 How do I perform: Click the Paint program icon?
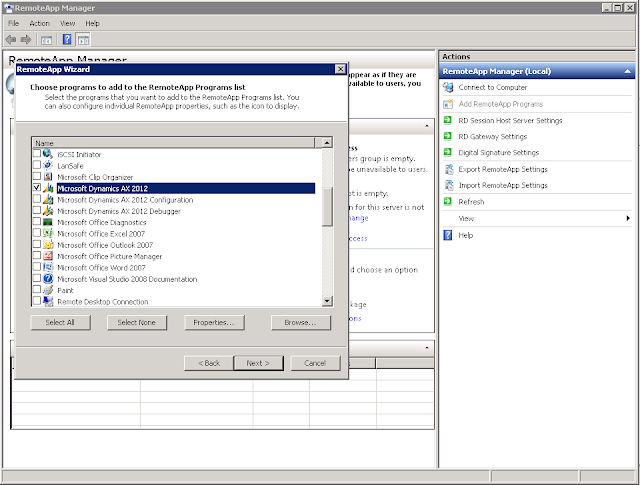[x=48, y=290]
